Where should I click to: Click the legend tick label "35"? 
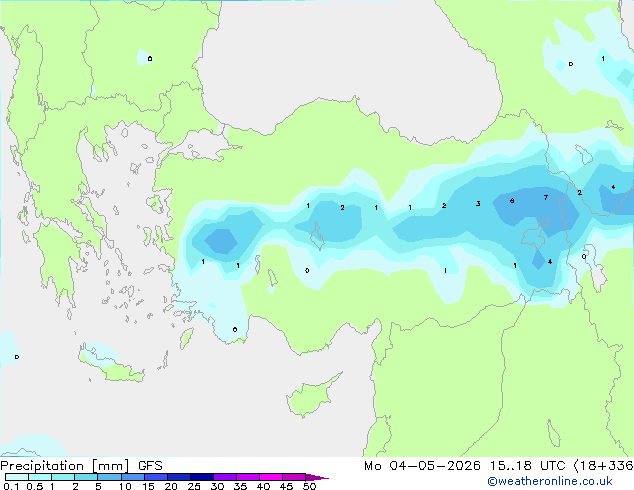(x=240, y=486)
